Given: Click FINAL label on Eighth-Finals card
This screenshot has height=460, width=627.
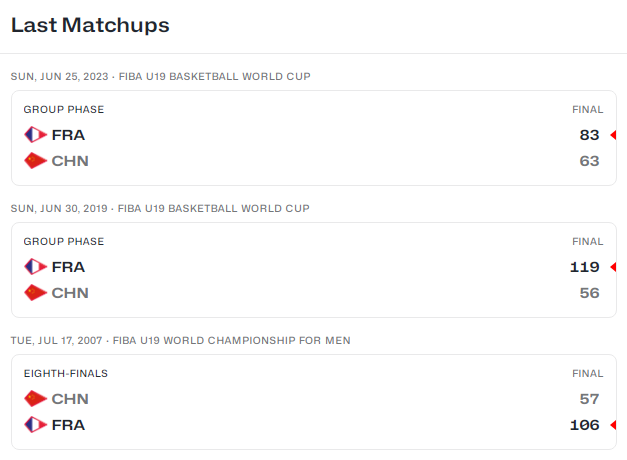Looking at the screenshot, I should coord(587,374).
